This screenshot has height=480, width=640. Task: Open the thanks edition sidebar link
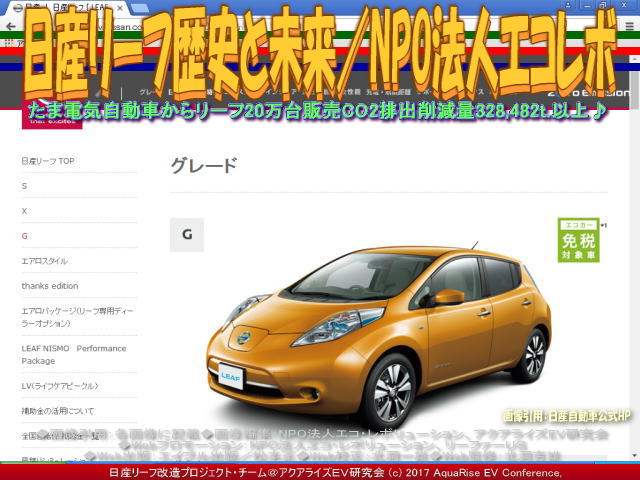50,286
